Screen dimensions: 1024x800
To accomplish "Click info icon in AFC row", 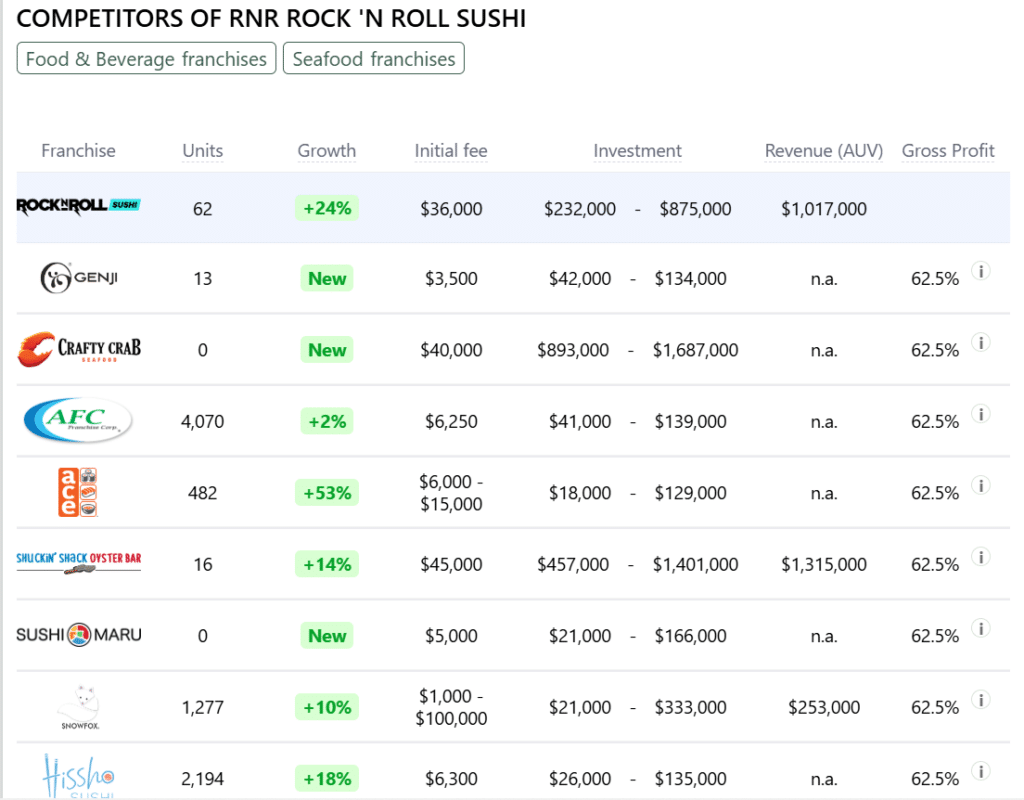I will tap(981, 414).
